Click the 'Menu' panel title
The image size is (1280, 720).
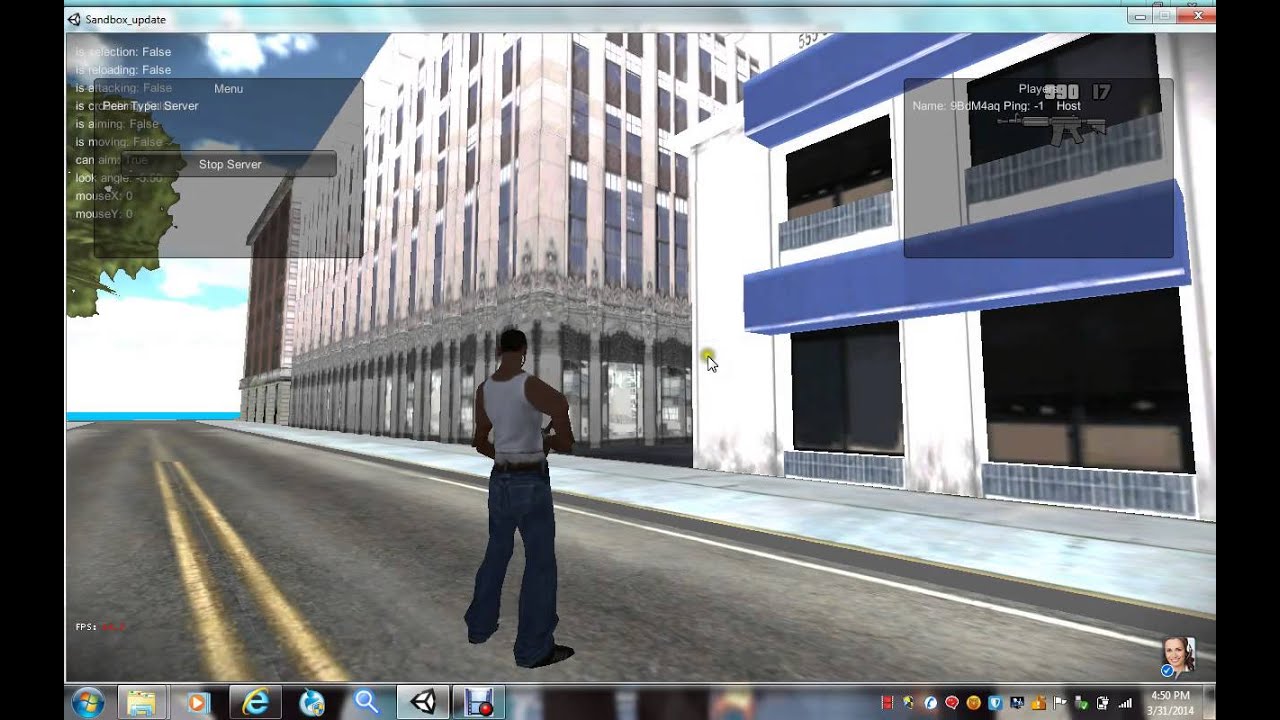pos(228,89)
